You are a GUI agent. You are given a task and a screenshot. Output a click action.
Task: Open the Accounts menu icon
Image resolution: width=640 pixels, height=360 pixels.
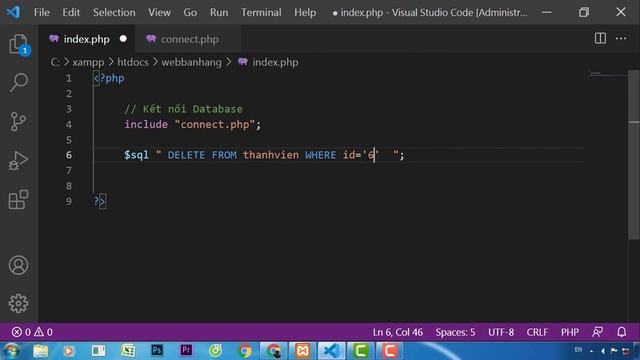[18, 265]
